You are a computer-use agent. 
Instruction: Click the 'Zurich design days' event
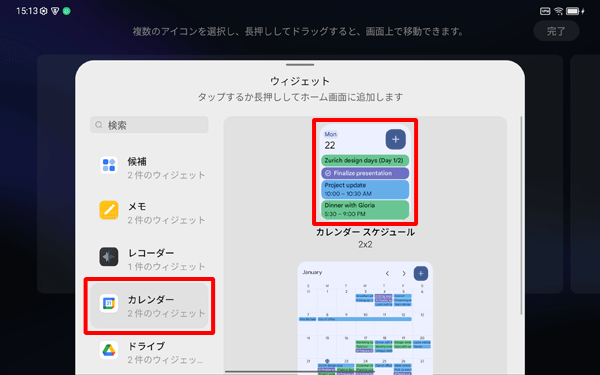(365, 160)
